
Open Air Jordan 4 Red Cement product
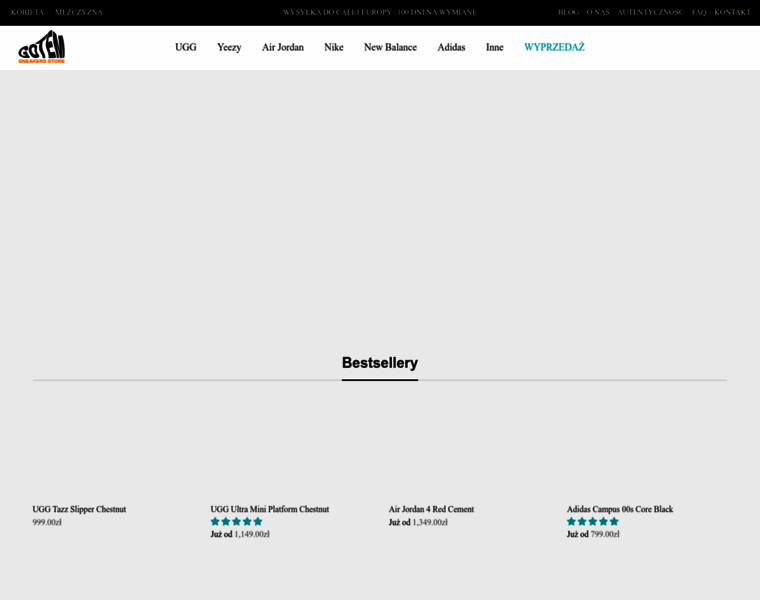tap(431, 509)
